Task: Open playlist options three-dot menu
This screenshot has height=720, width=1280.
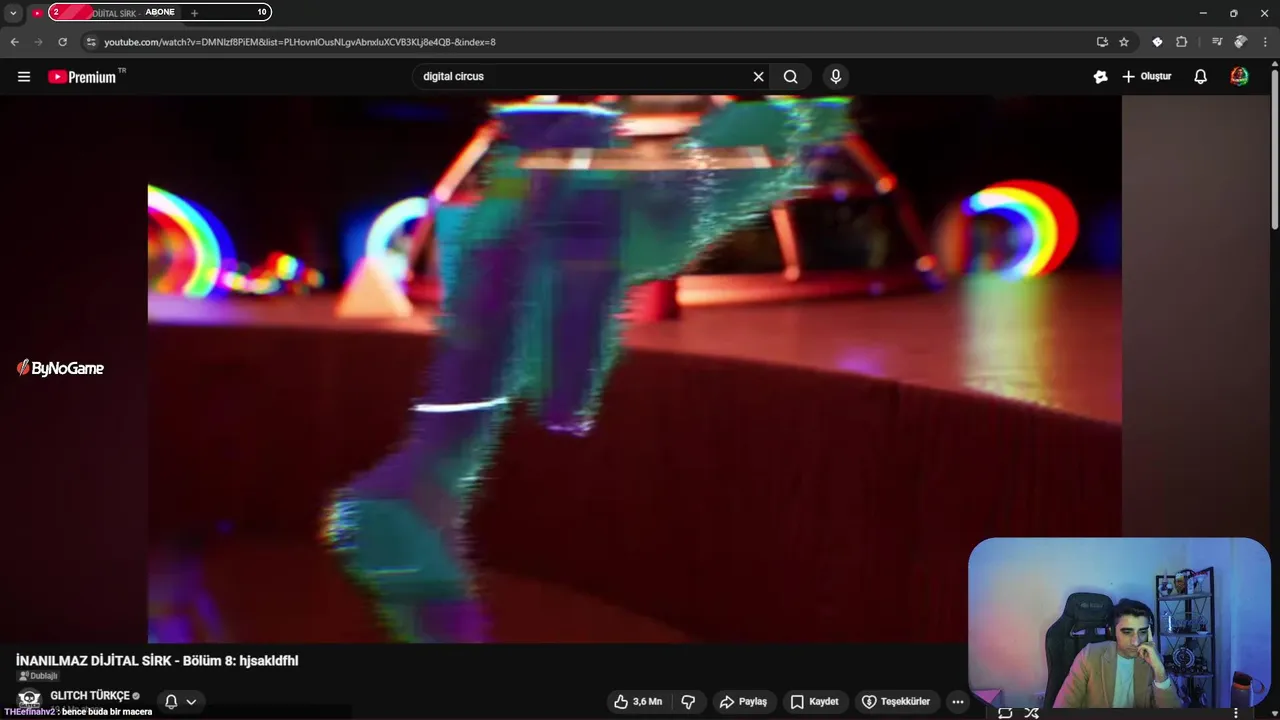Action: click(1236, 713)
